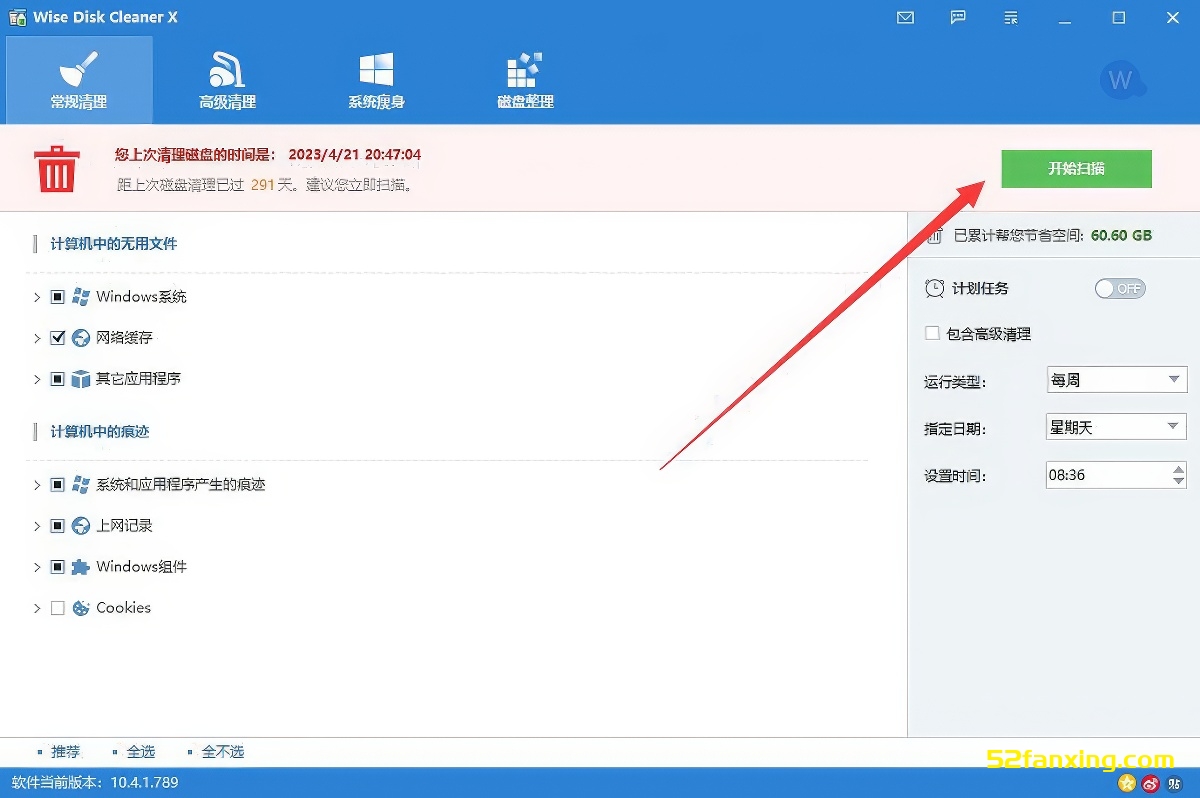This screenshot has height=798, width=1200.
Task: Click the Cookies cookie icon
Action: point(81,608)
